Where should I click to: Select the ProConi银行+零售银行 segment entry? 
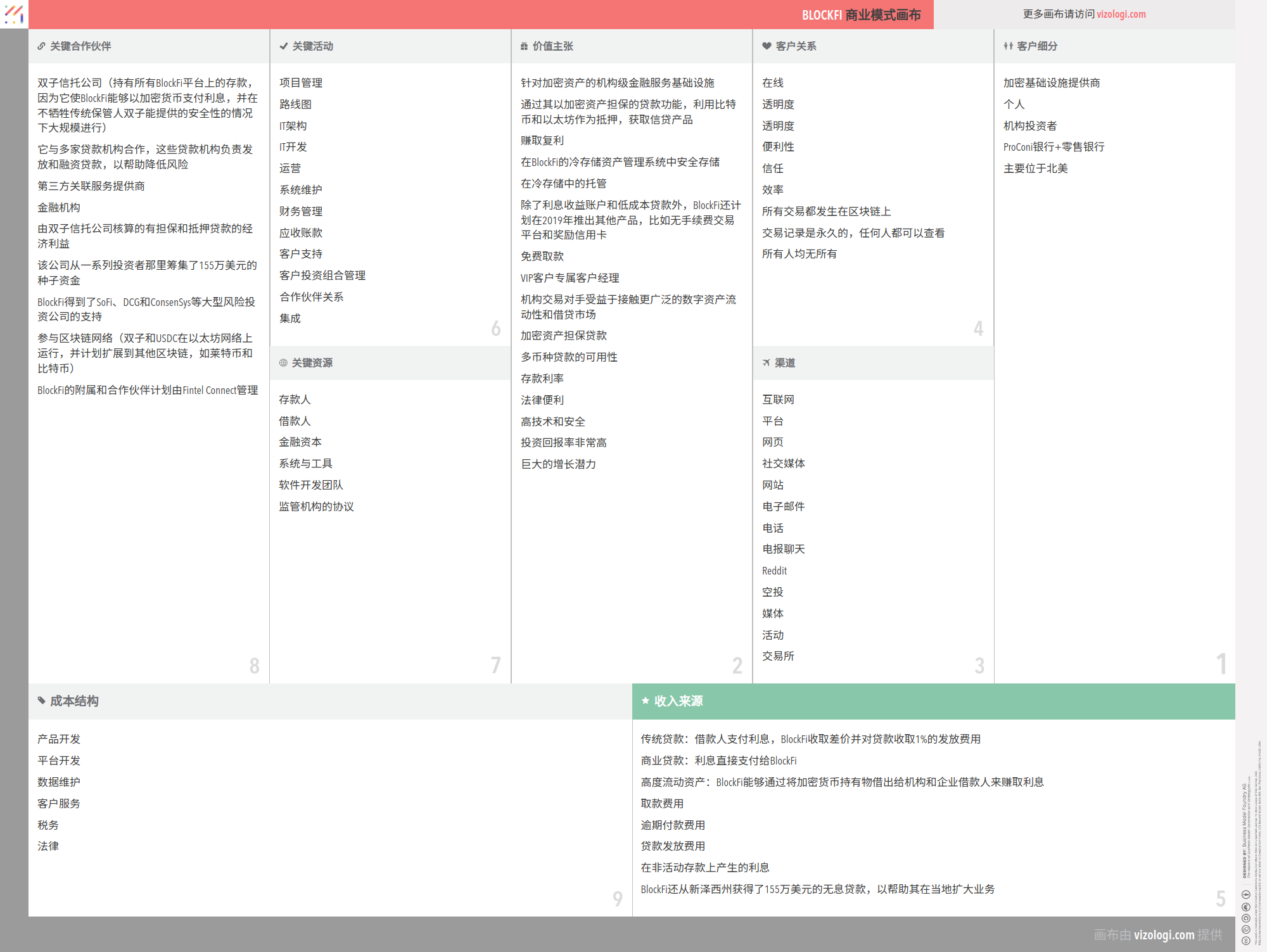tap(1054, 147)
